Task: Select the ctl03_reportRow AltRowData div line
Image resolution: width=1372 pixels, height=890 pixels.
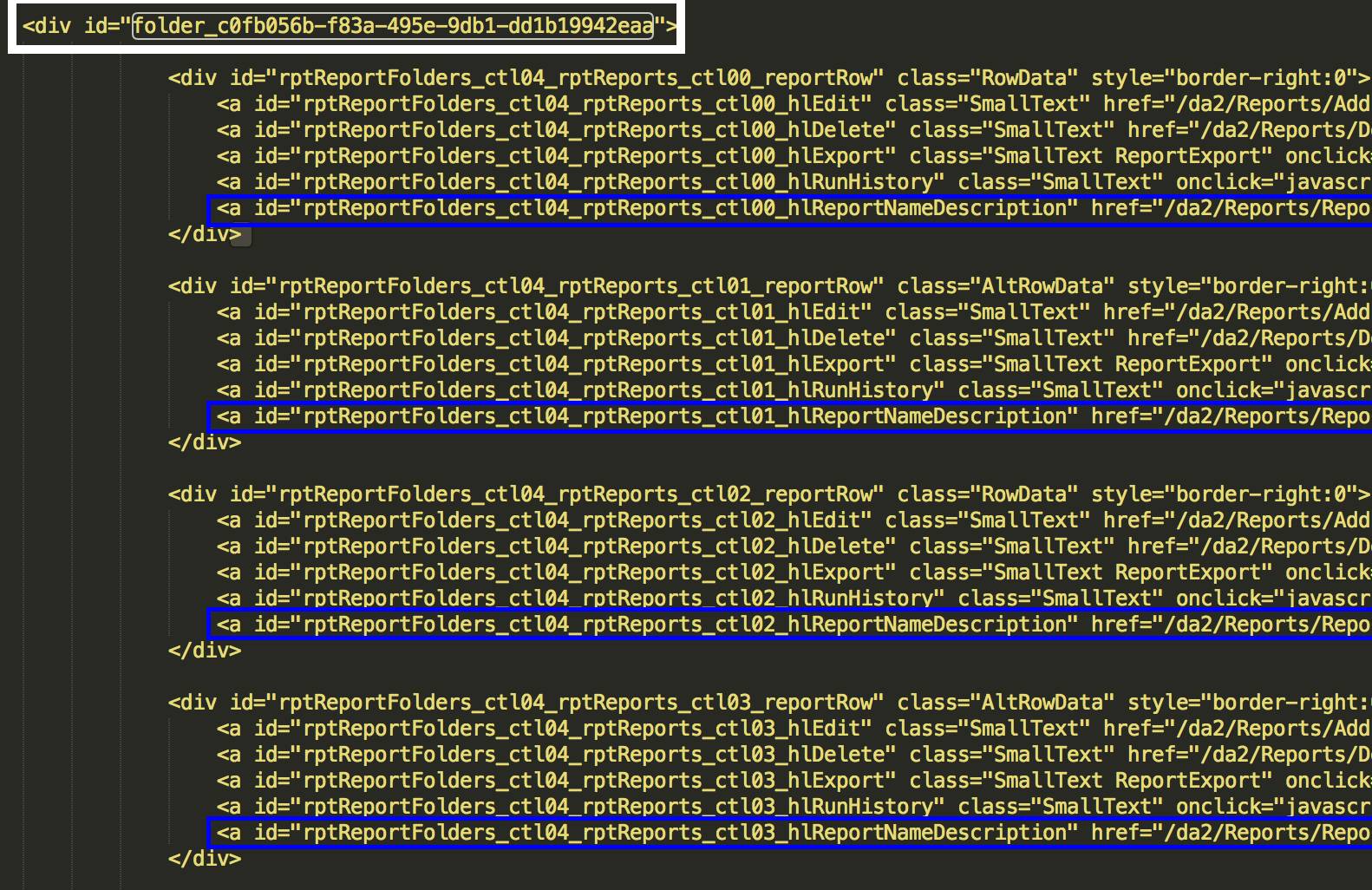Action: coord(769,703)
